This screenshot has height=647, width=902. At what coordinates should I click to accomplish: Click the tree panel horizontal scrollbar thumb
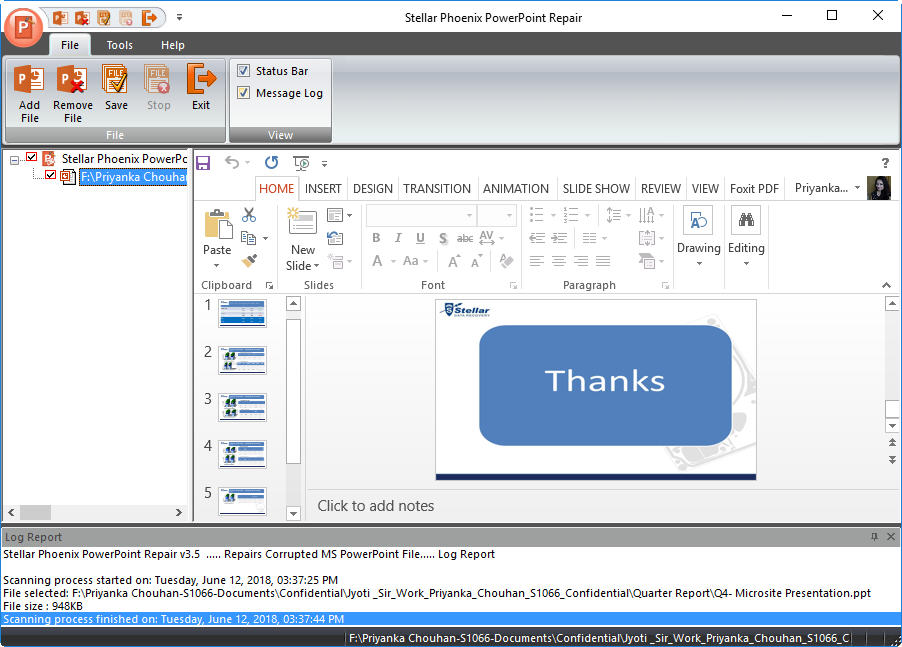click(36, 512)
